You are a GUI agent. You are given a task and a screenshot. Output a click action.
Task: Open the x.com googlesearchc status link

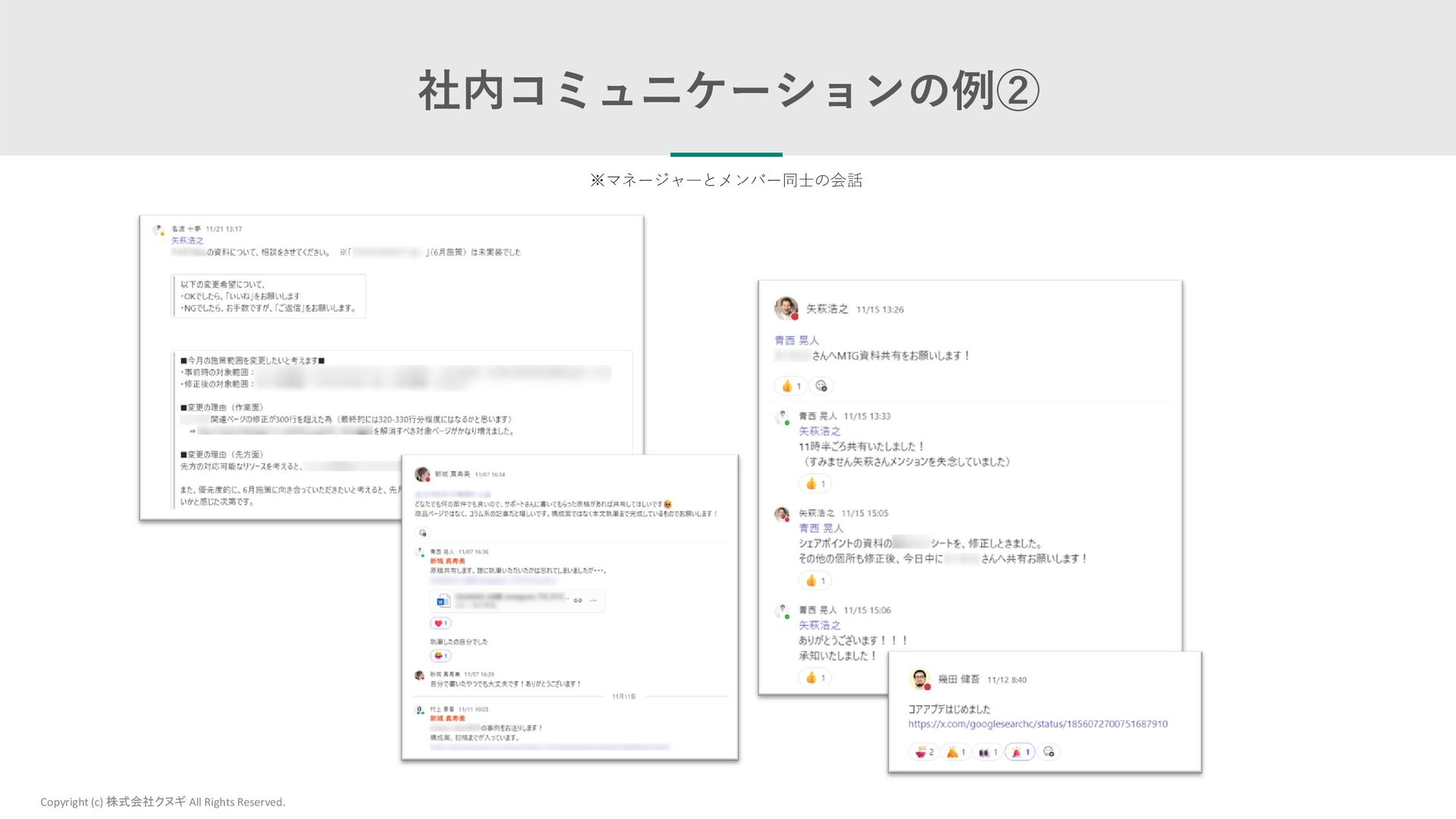click(1037, 724)
